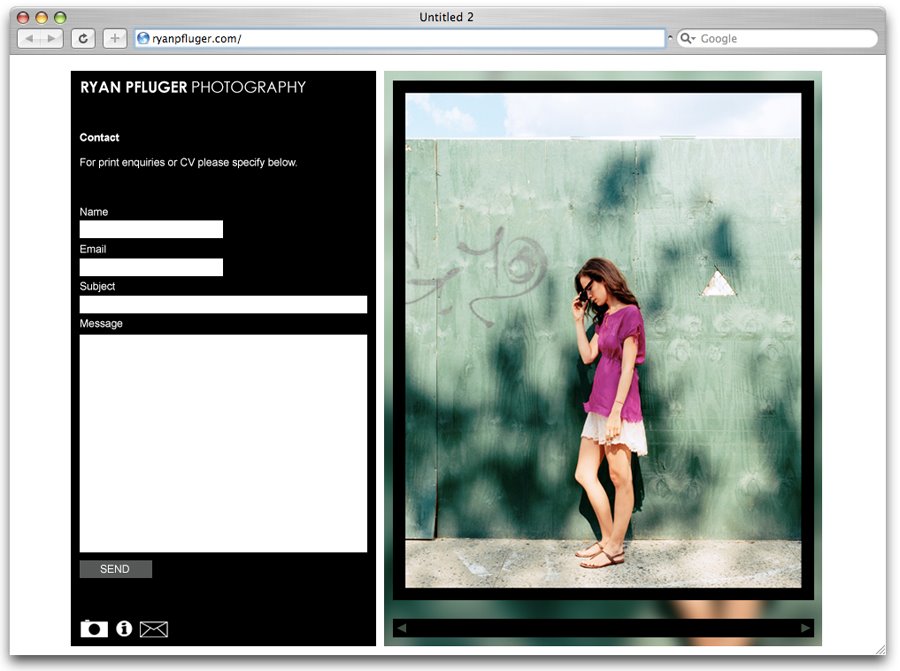Focus the Subject input field

pos(223,304)
